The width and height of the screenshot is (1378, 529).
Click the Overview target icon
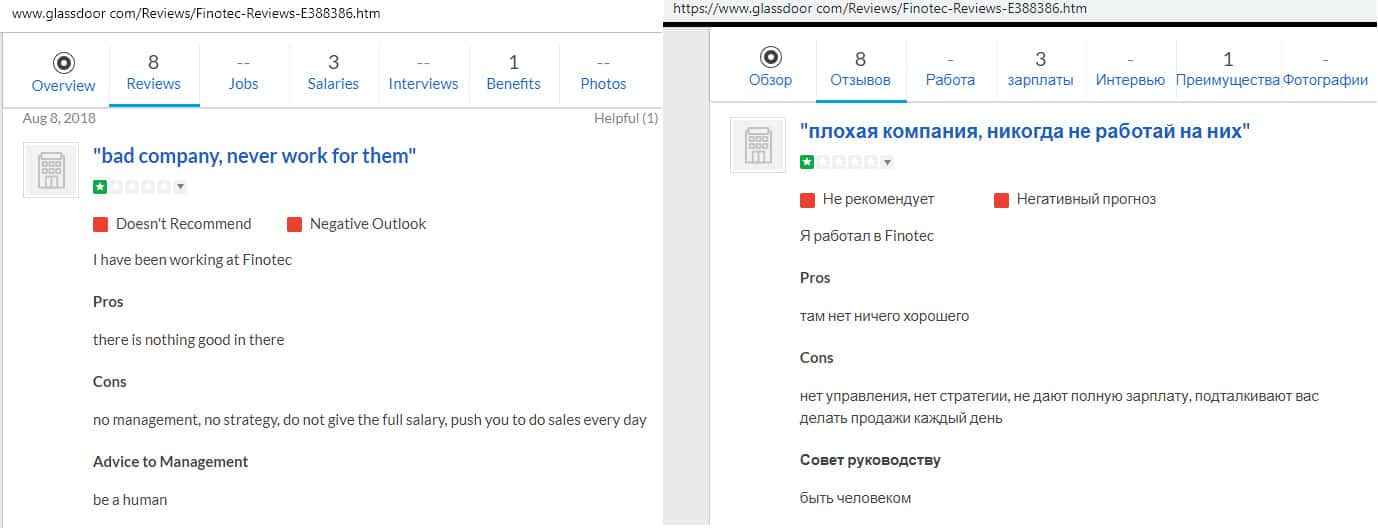coord(64,62)
